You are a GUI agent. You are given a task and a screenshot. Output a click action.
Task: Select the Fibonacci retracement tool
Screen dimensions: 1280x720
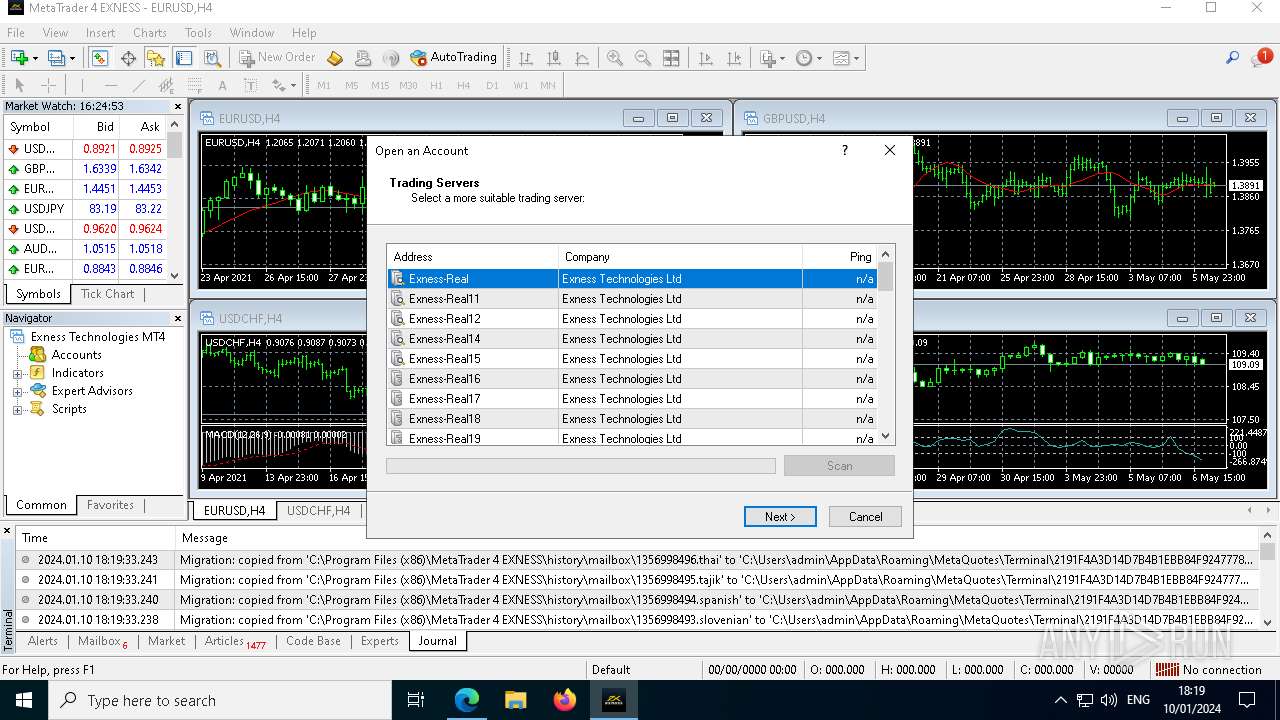click(194, 85)
